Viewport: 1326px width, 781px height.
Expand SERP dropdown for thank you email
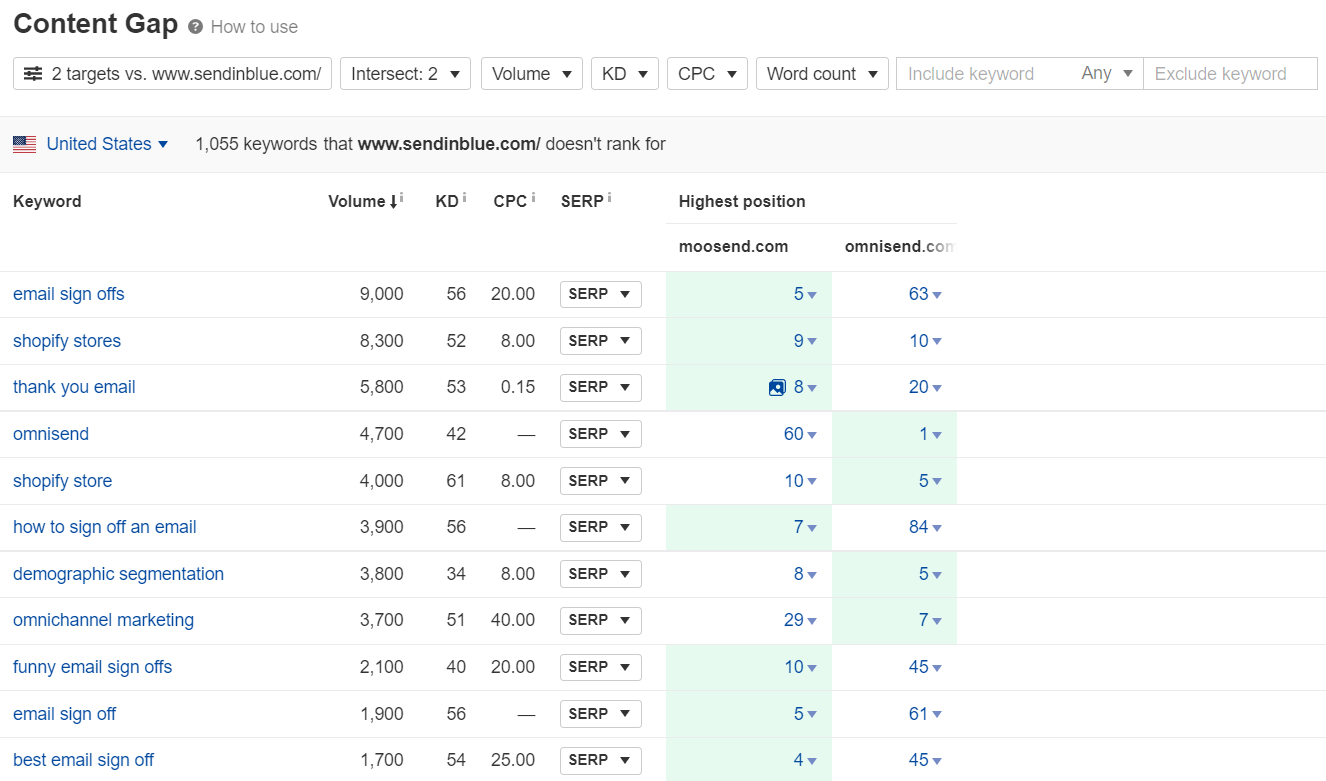pyautogui.click(x=600, y=387)
